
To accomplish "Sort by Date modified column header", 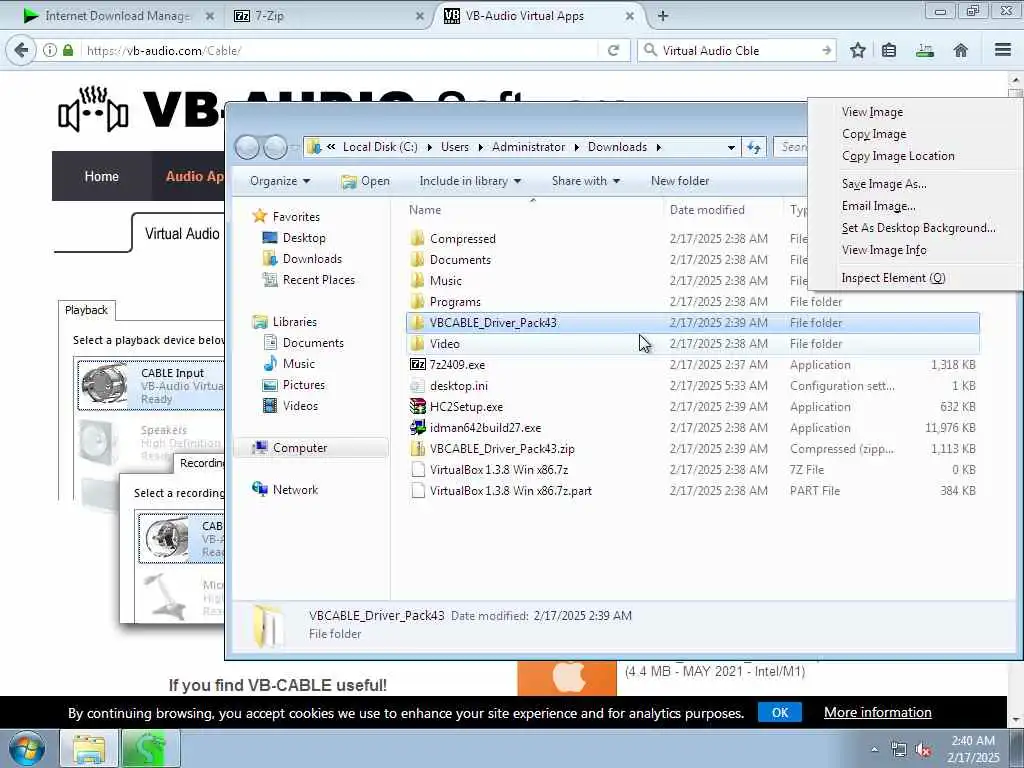I will point(707,210).
